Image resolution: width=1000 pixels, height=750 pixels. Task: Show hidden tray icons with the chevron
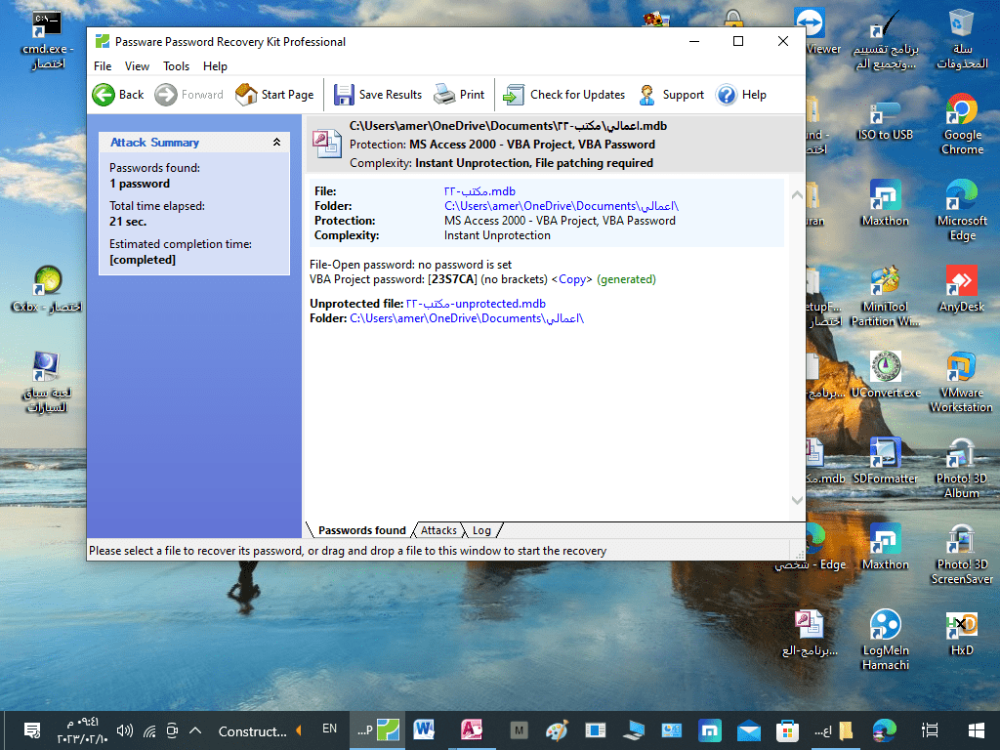click(195, 731)
